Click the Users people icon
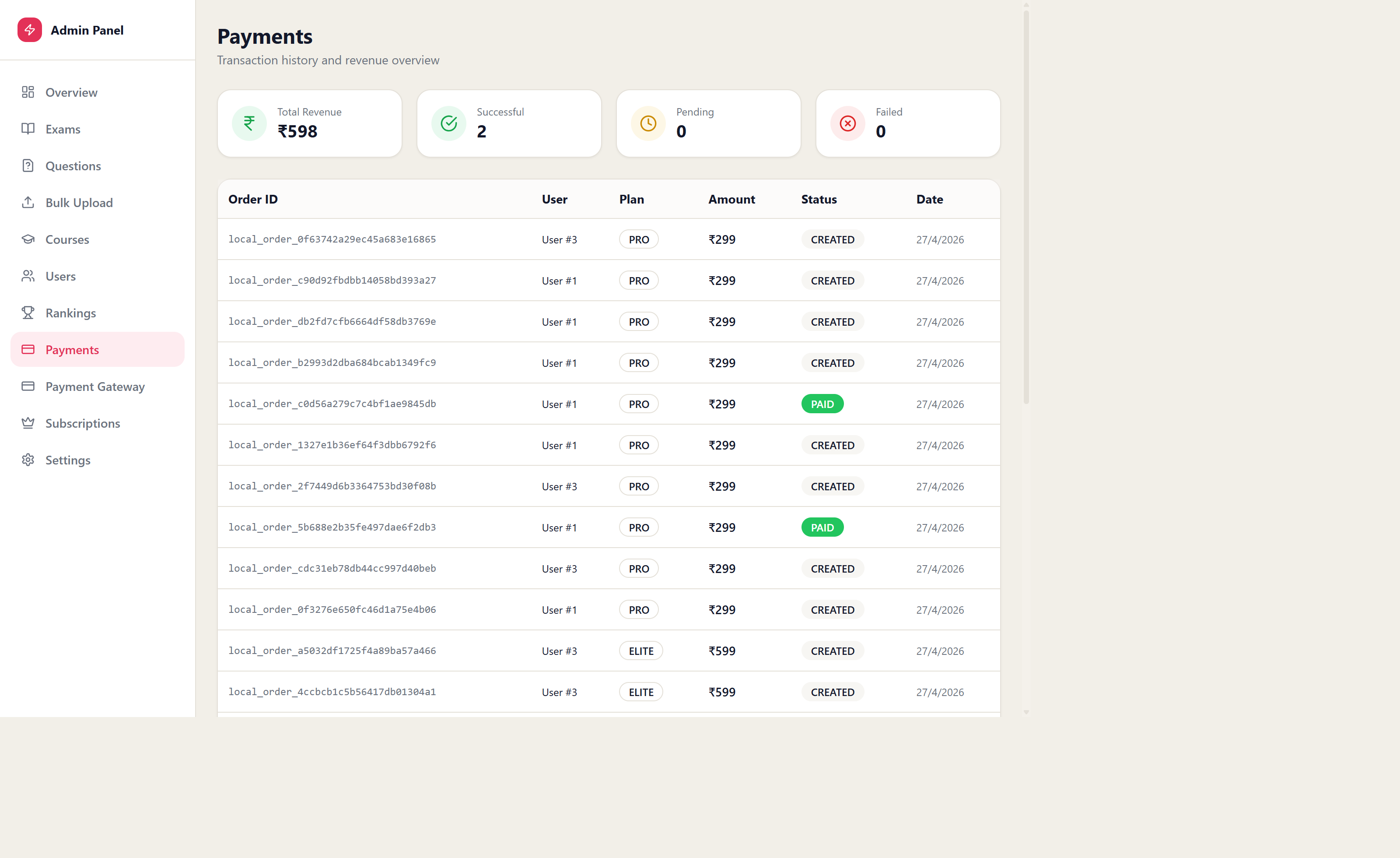The height and width of the screenshot is (858, 1400). [x=28, y=276]
